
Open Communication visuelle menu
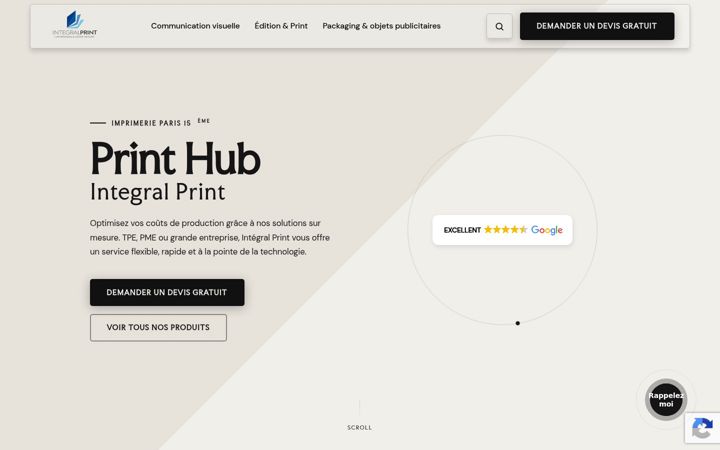pos(195,26)
